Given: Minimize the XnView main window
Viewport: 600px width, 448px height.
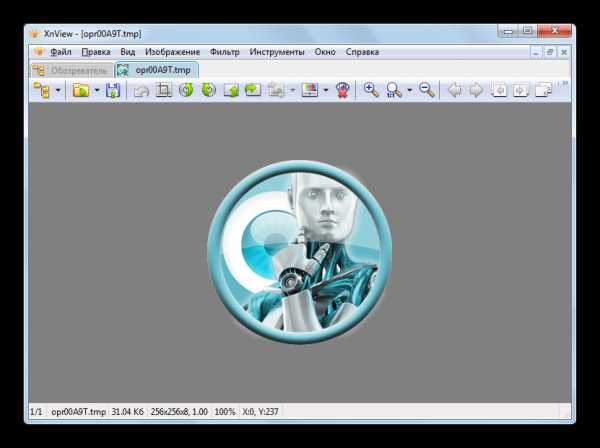Looking at the screenshot, I should pyautogui.click(x=508, y=31).
